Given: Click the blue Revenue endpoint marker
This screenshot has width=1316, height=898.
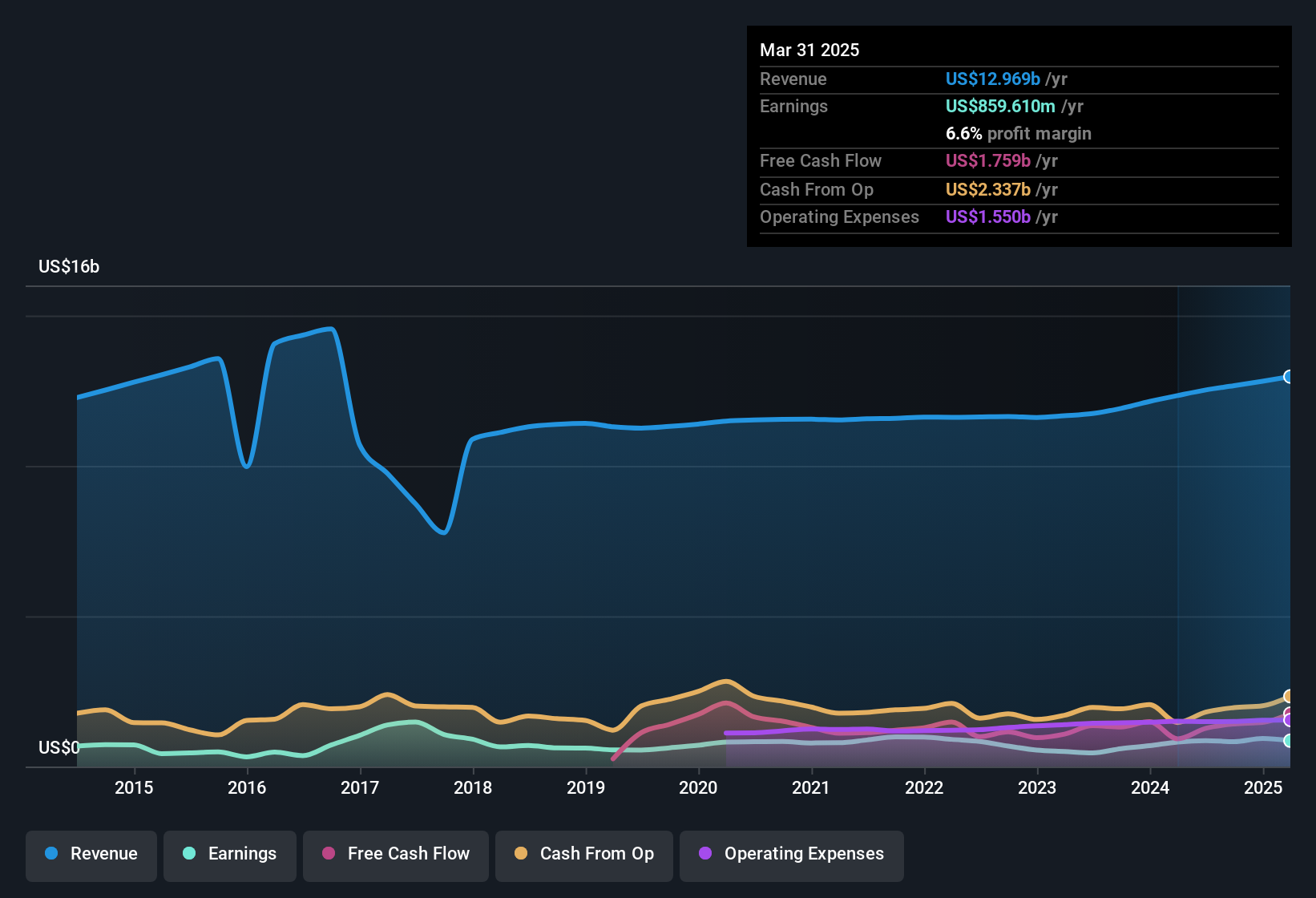Looking at the screenshot, I should point(1289,377).
